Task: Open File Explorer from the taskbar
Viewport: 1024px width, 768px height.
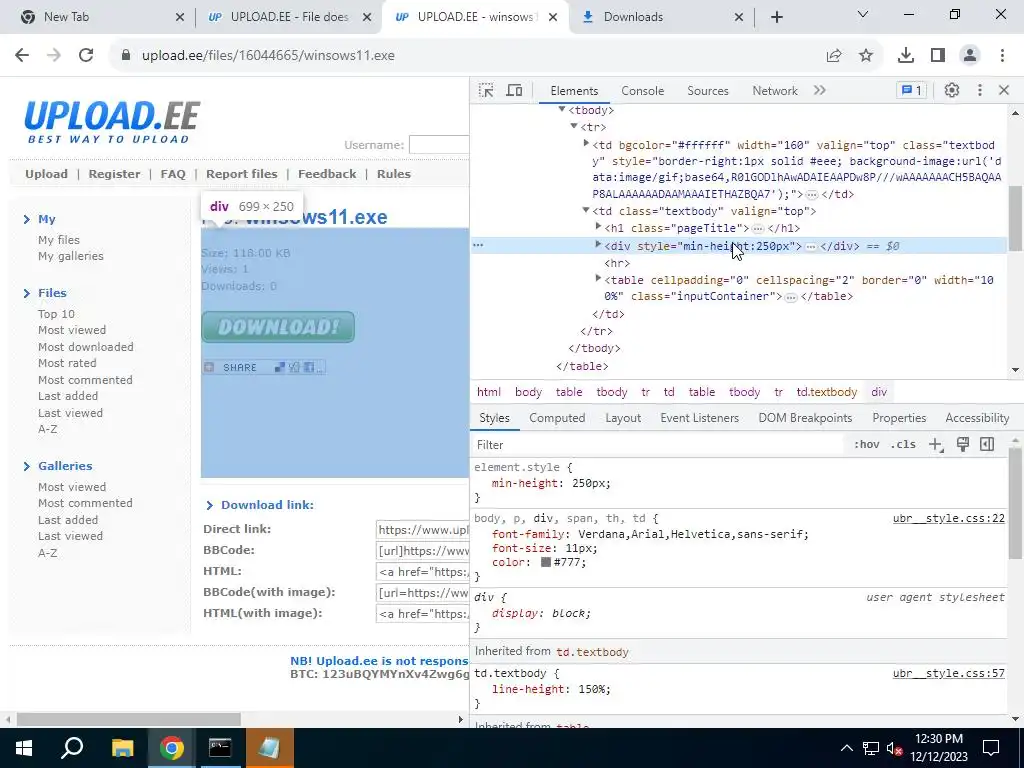Action: pyautogui.click(x=122, y=748)
